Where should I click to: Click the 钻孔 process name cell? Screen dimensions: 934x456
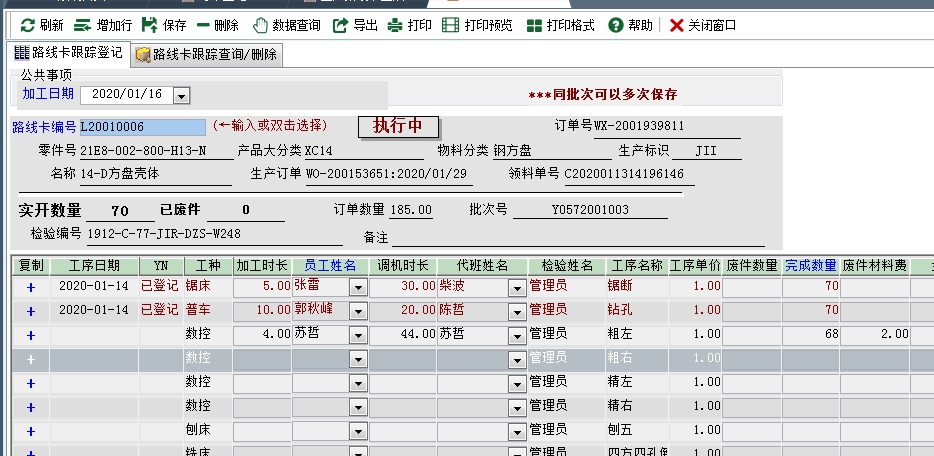tap(619, 310)
